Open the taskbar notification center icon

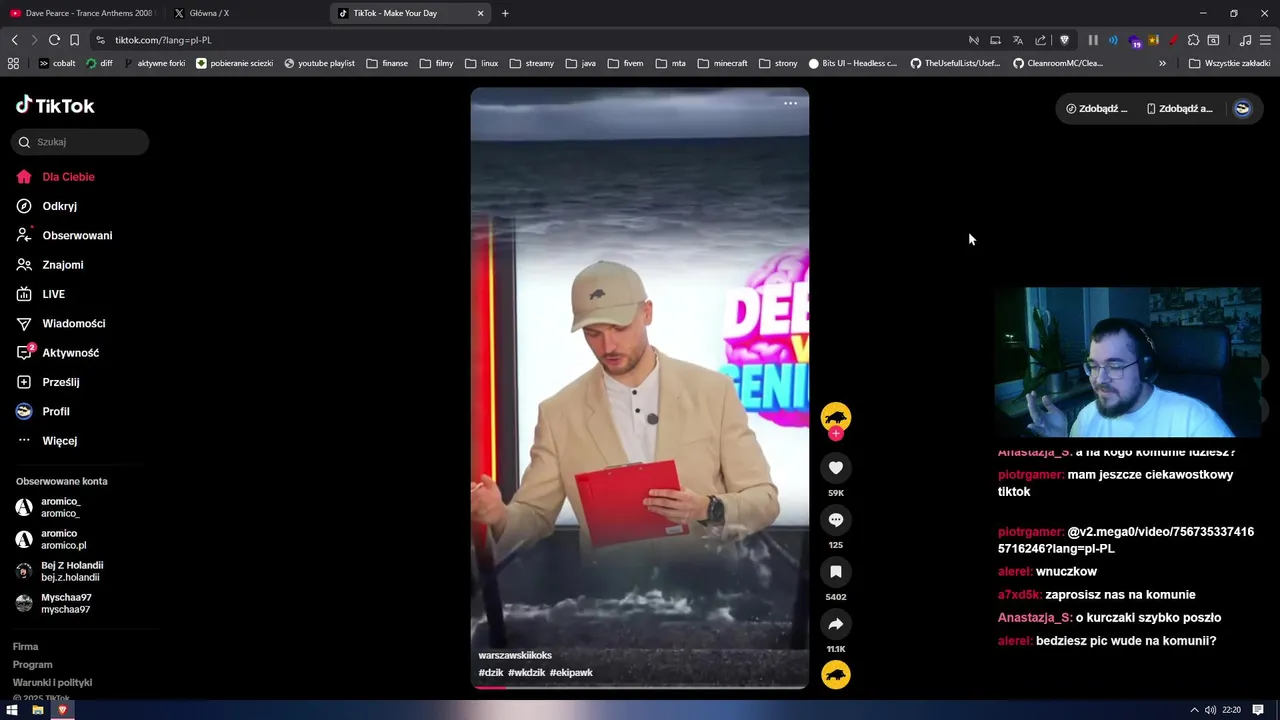tap(1258, 710)
